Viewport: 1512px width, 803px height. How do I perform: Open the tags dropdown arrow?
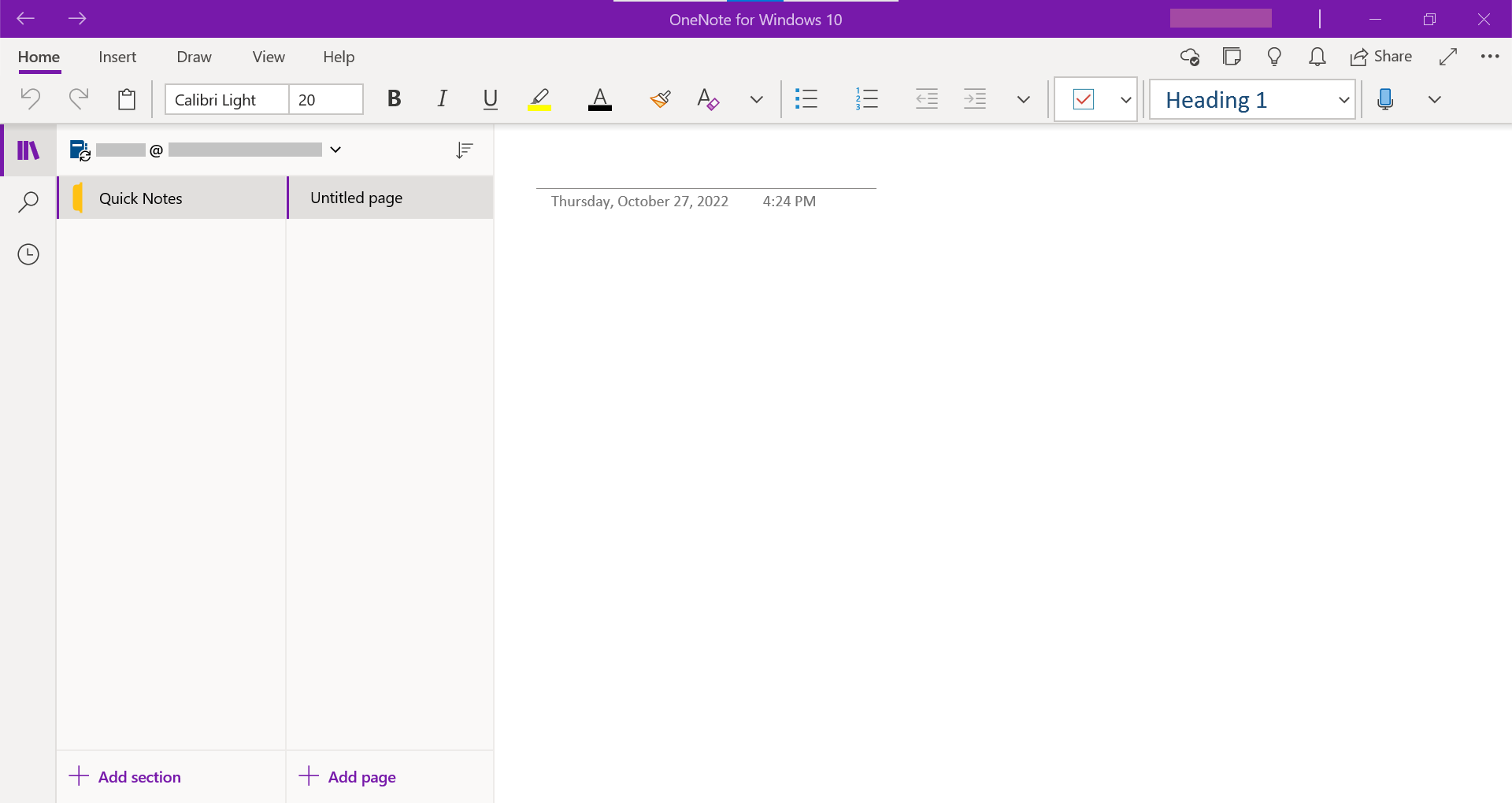pos(1125,100)
